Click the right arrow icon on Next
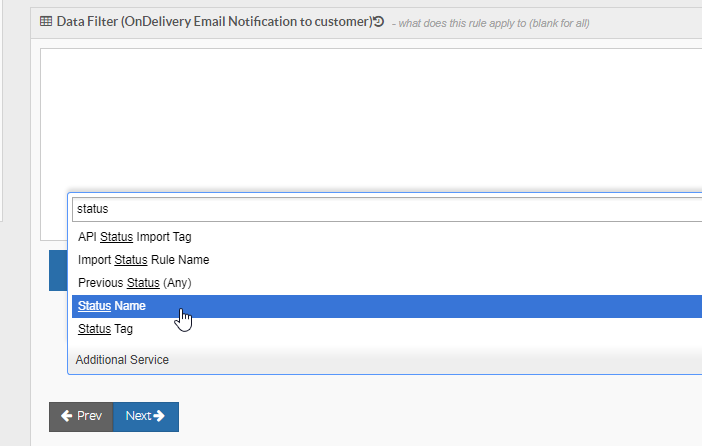 tap(159, 416)
